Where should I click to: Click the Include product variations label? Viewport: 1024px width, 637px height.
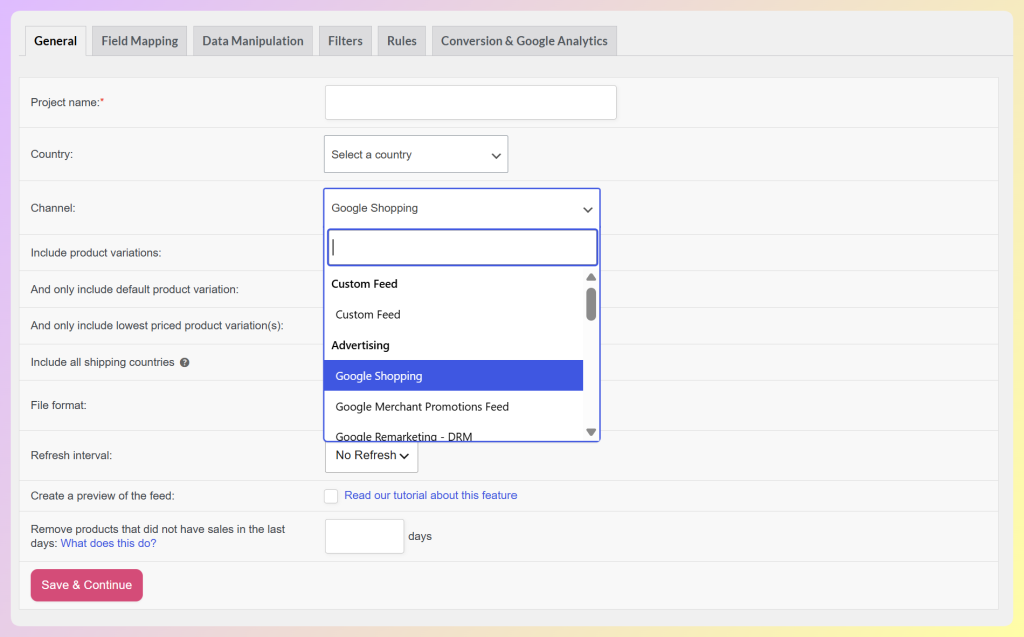pos(96,253)
